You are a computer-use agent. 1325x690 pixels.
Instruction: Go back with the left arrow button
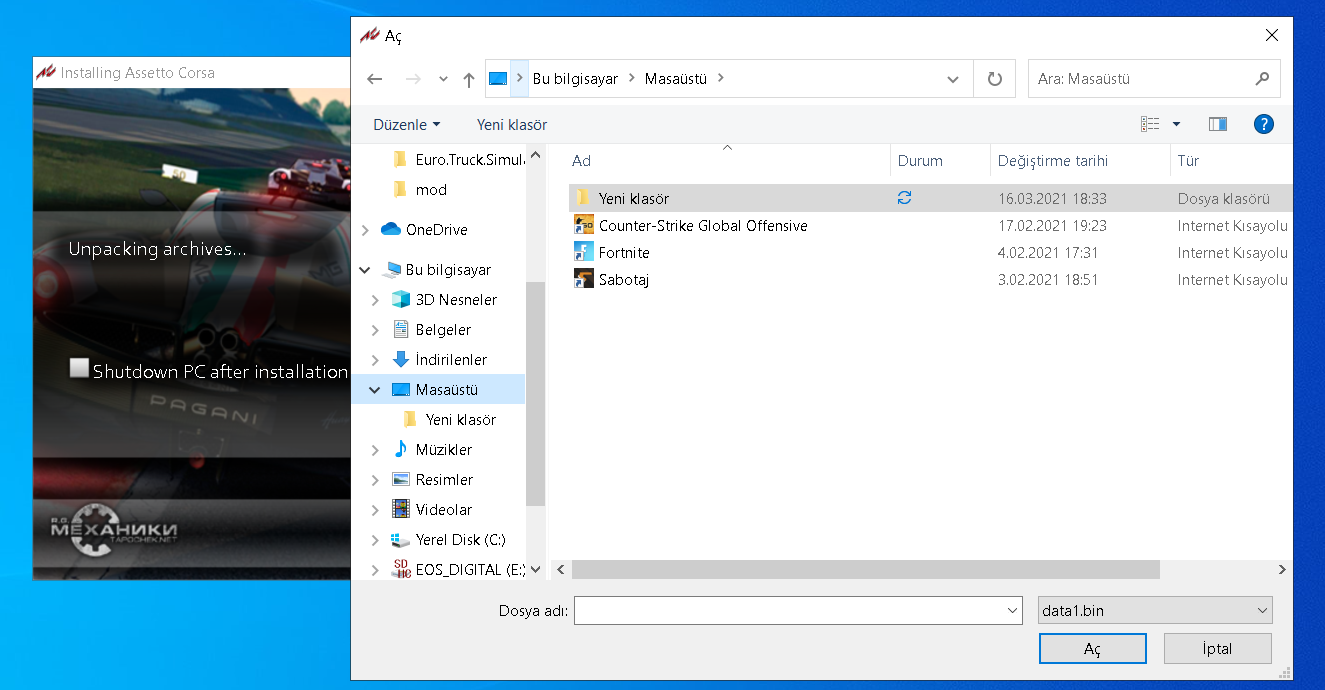point(375,79)
